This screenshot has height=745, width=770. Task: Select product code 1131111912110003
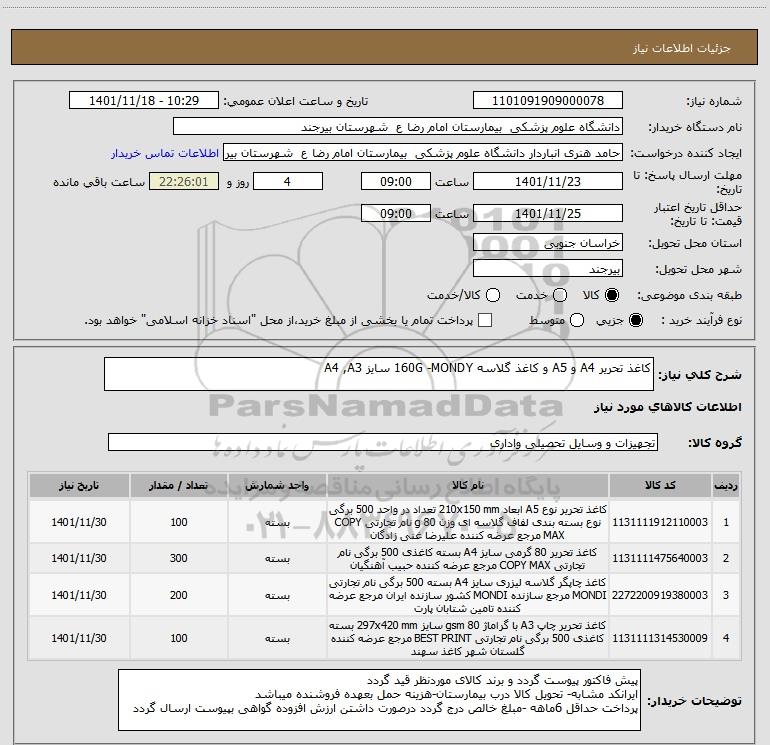(660, 522)
